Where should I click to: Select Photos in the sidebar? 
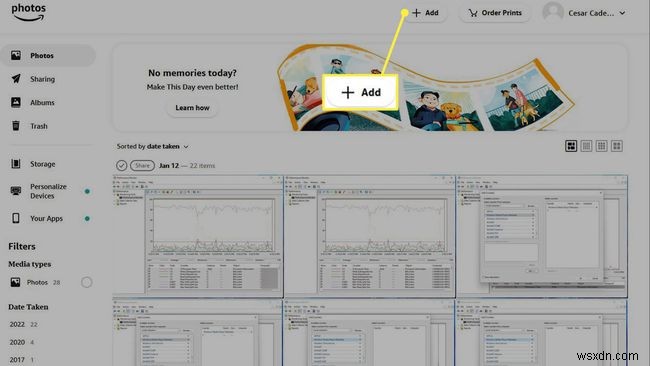click(x=48, y=56)
